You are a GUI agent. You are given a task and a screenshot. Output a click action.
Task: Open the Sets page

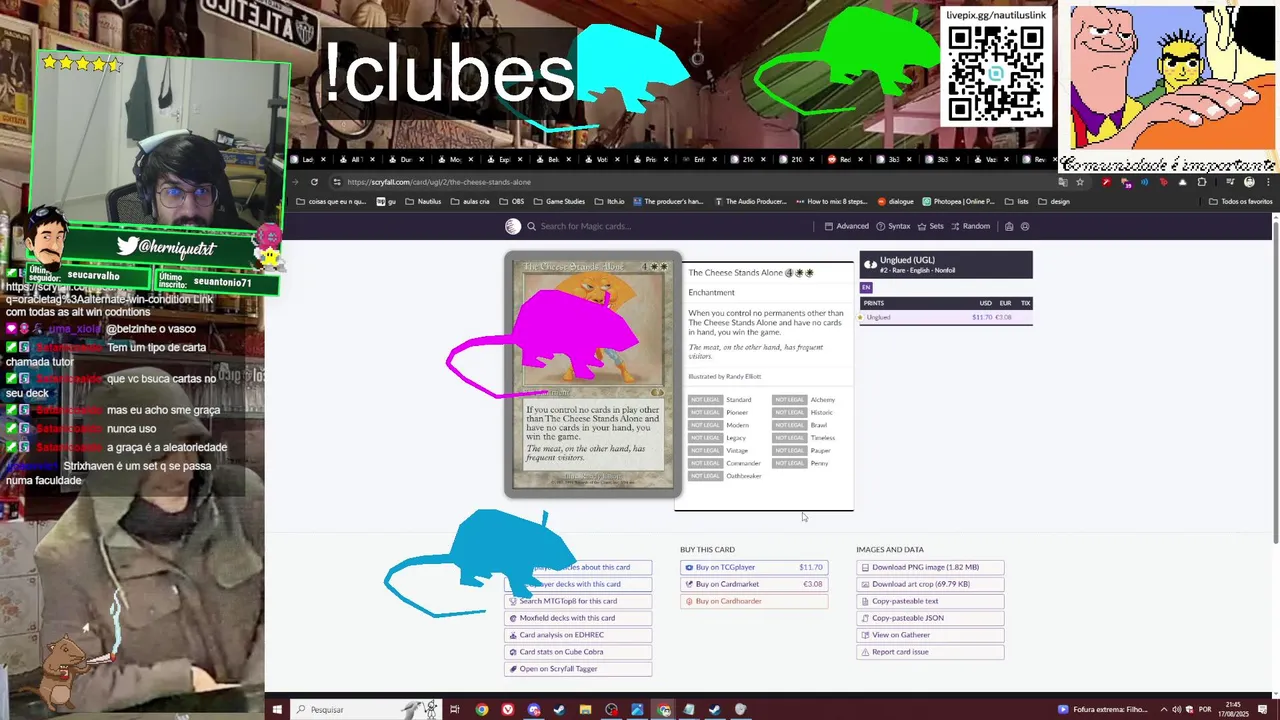point(931,226)
